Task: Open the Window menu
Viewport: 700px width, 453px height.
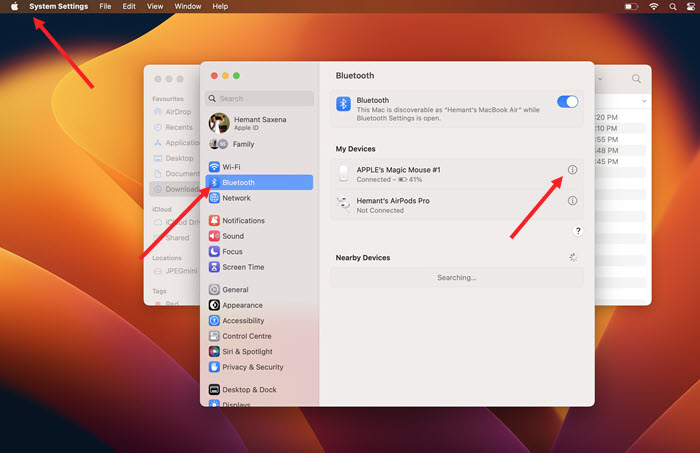Action: tap(188, 6)
